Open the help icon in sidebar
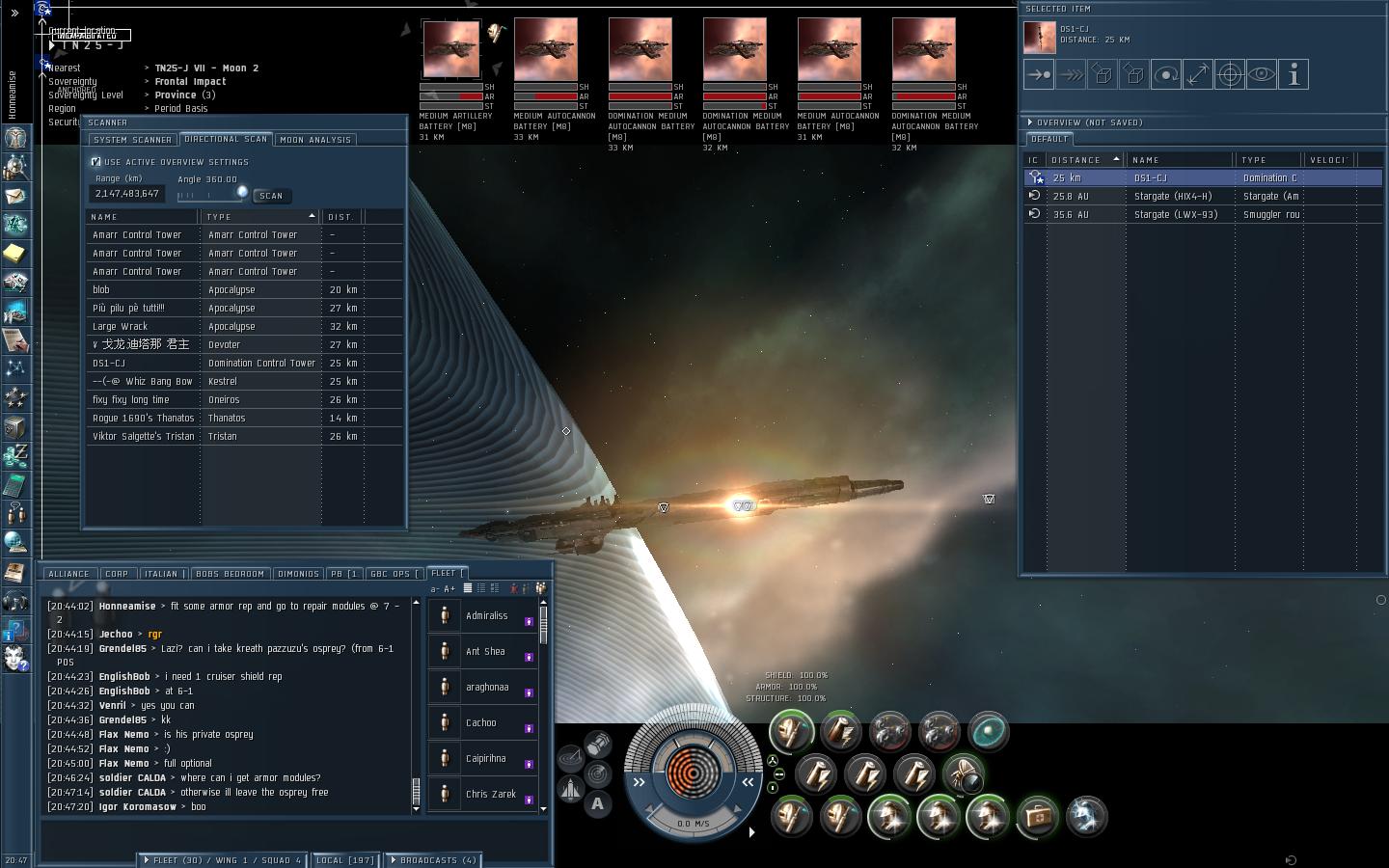Viewport: 1389px width, 868px height. click(15, 630)
